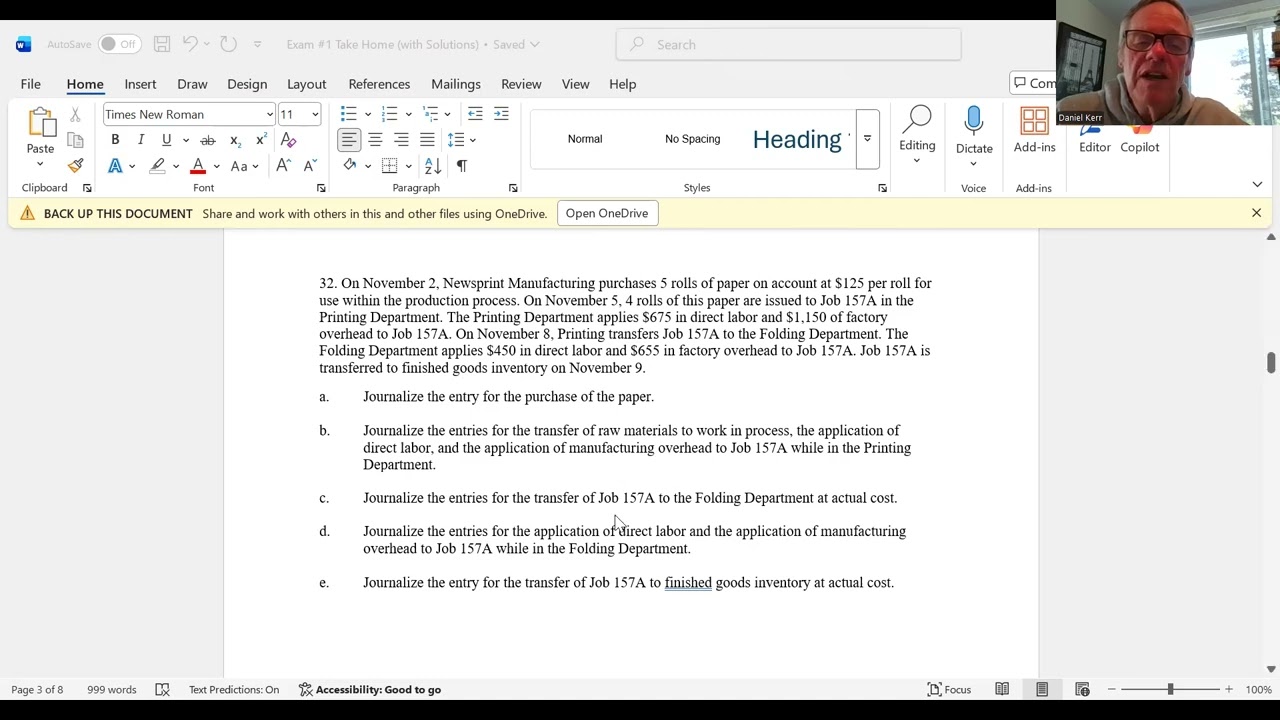Apply the yellow text highlight color
This screenshot has height=720, width=1280.
point(157,166)
